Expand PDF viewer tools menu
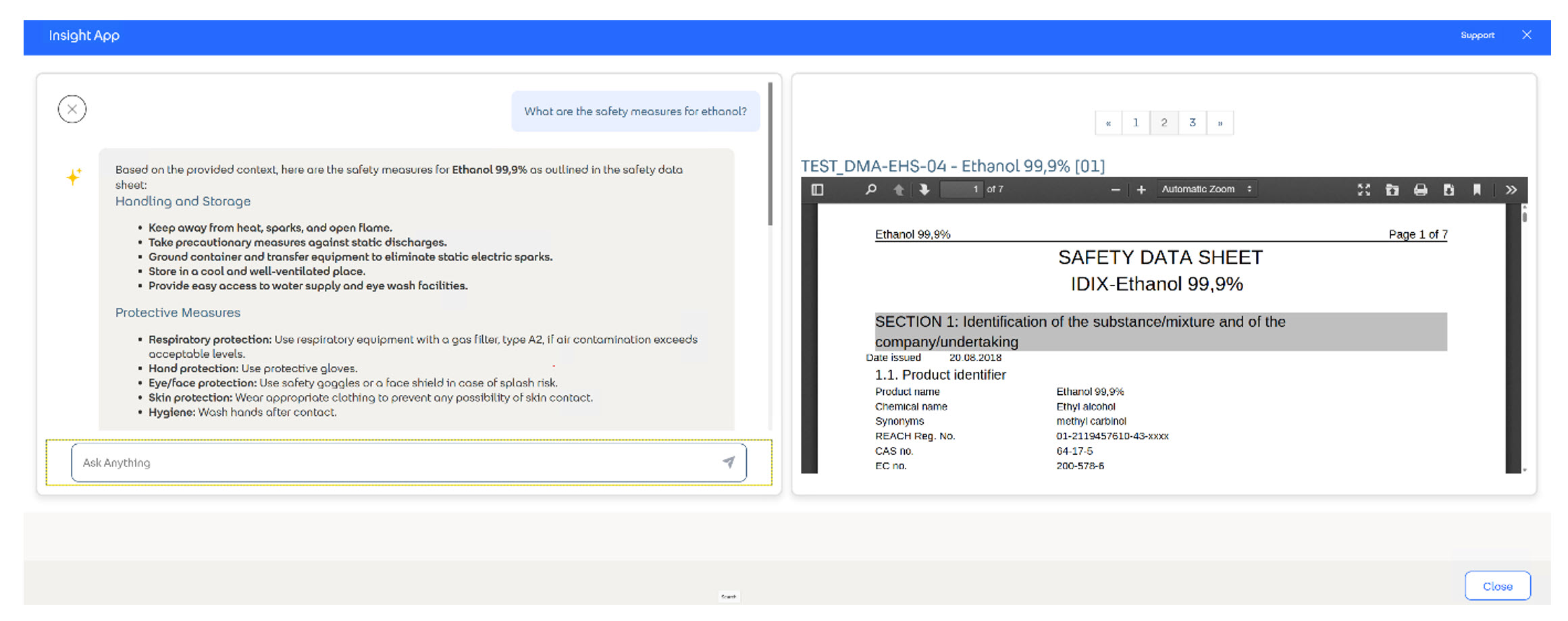The width and height of the screenshot is (1568, 621). pos(1511,190)
